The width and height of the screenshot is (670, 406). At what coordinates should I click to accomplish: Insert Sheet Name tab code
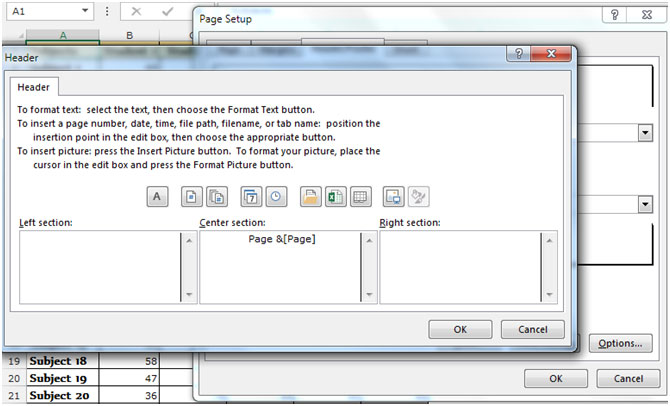tap(360, 197)
